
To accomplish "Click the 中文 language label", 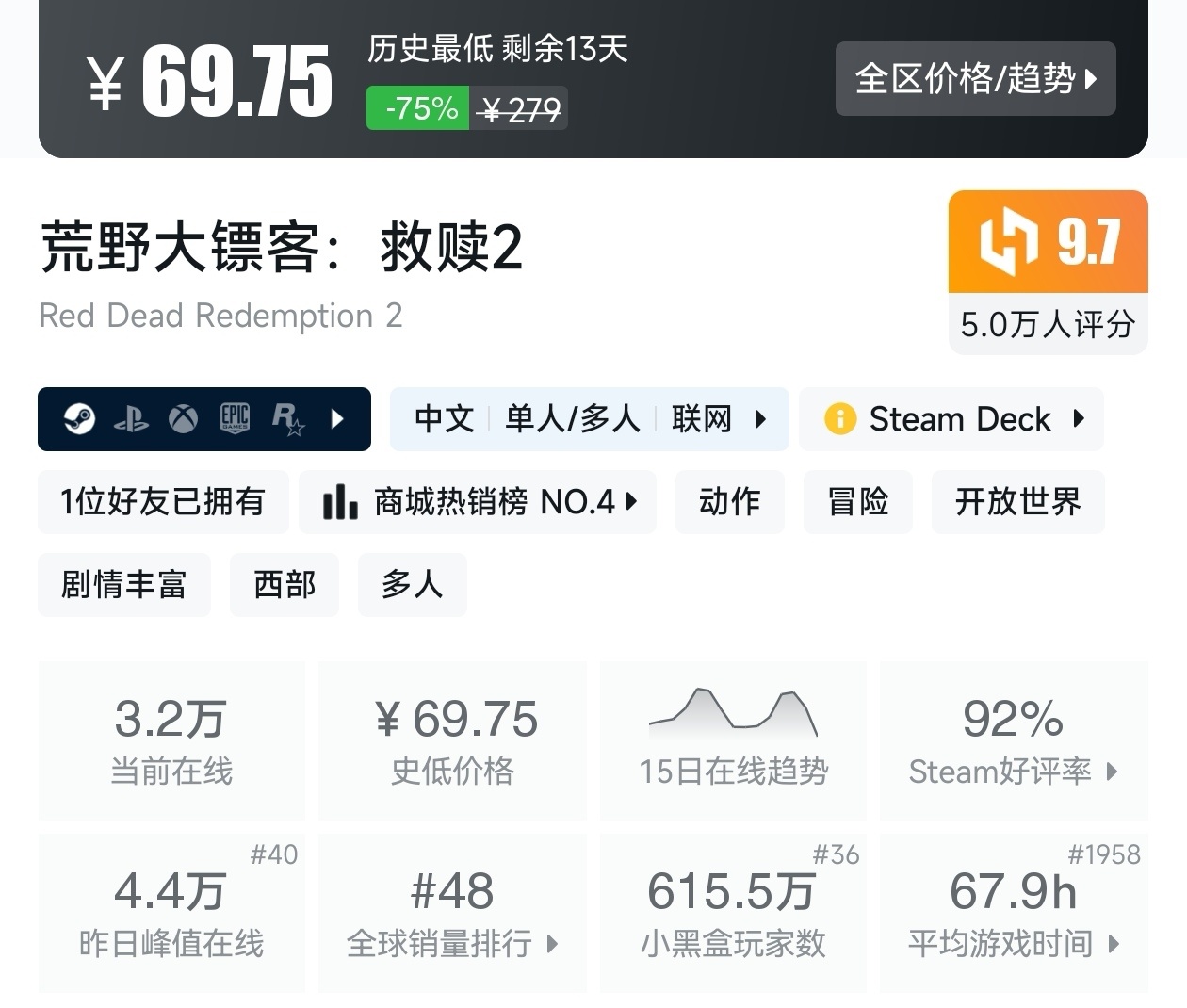I will click(x=445, y=418).
